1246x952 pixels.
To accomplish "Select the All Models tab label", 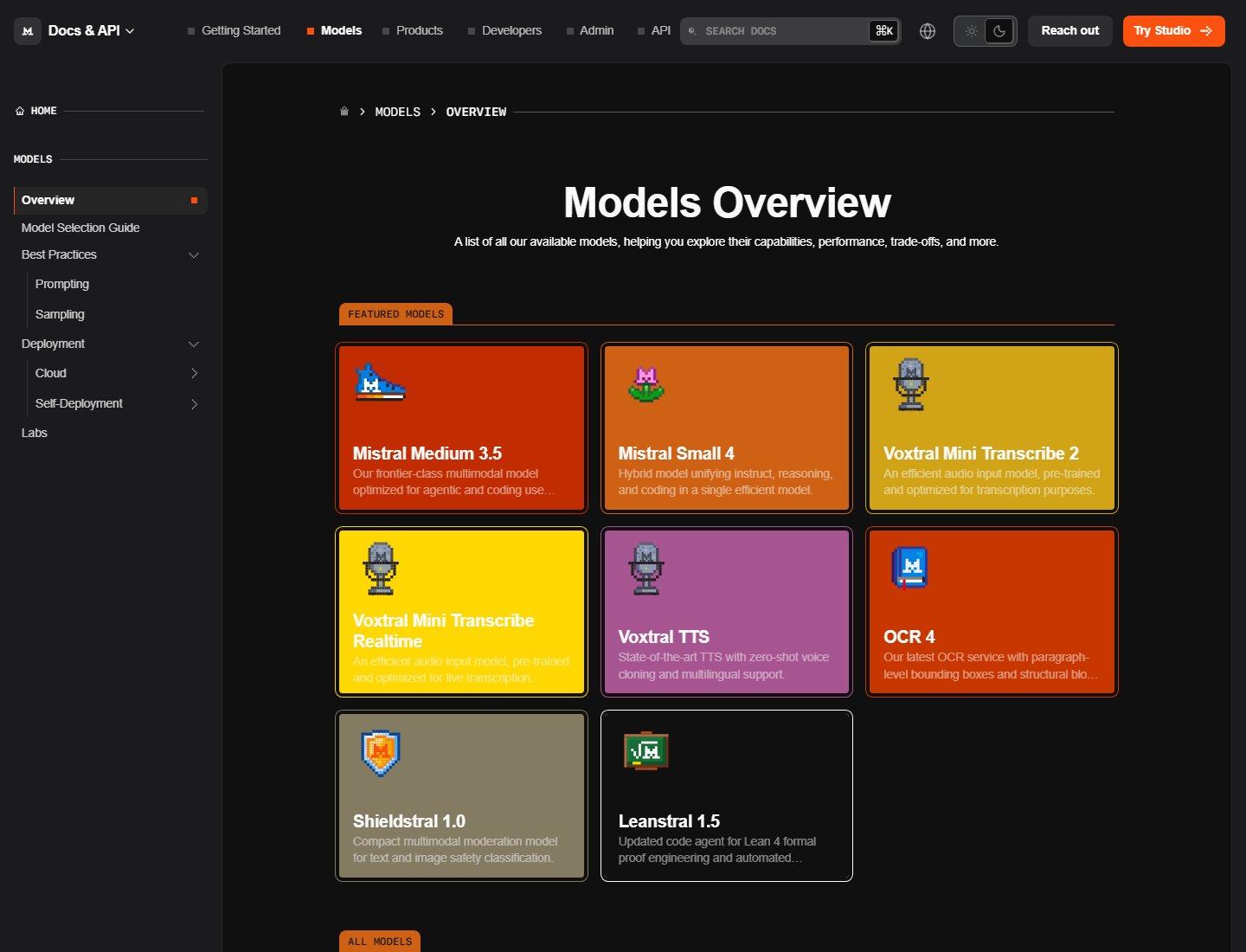I will point(380,942).
